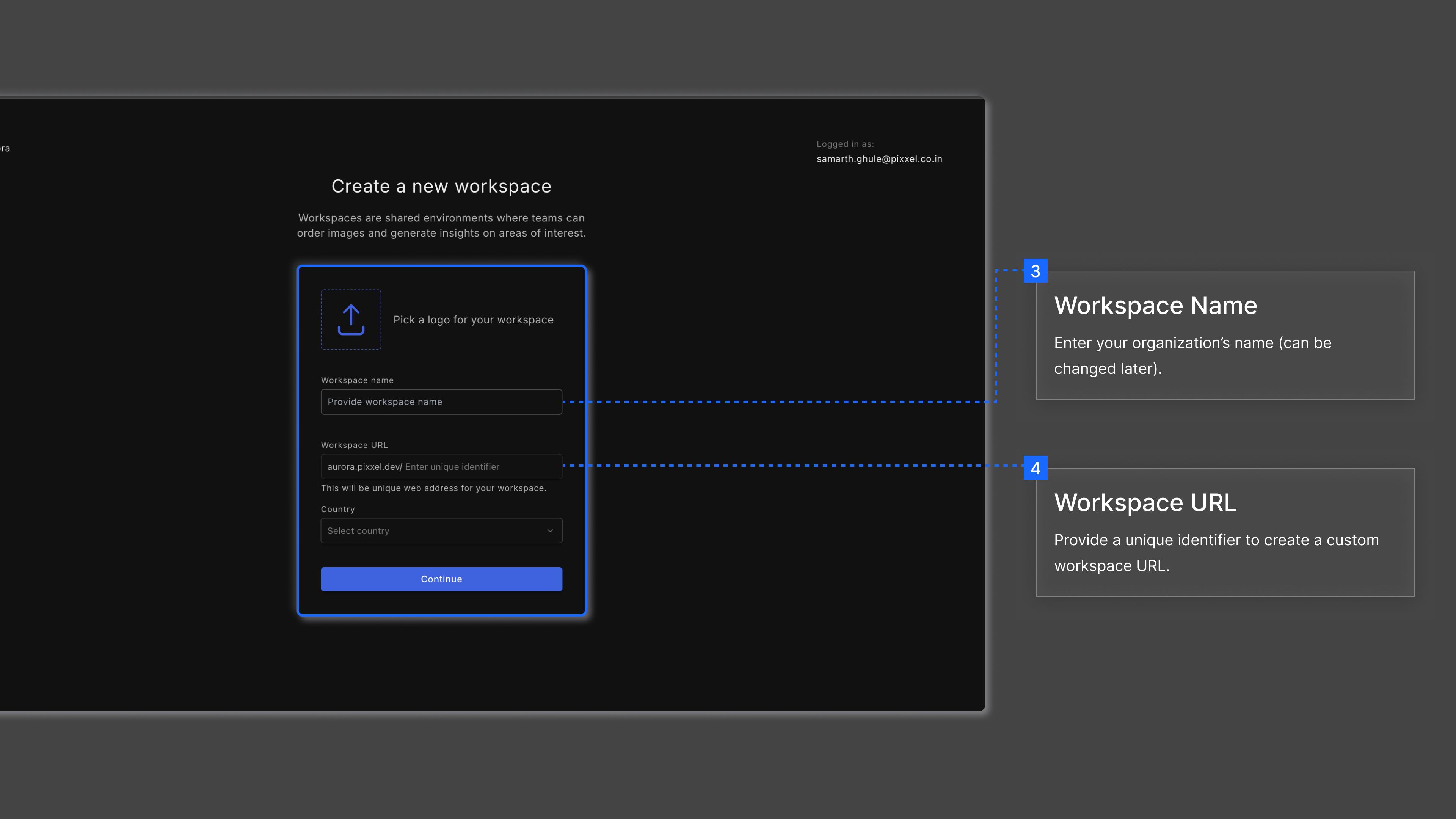Click the Country field label
Viewport: 1456px width, 819px height.
tap(338, 509)
